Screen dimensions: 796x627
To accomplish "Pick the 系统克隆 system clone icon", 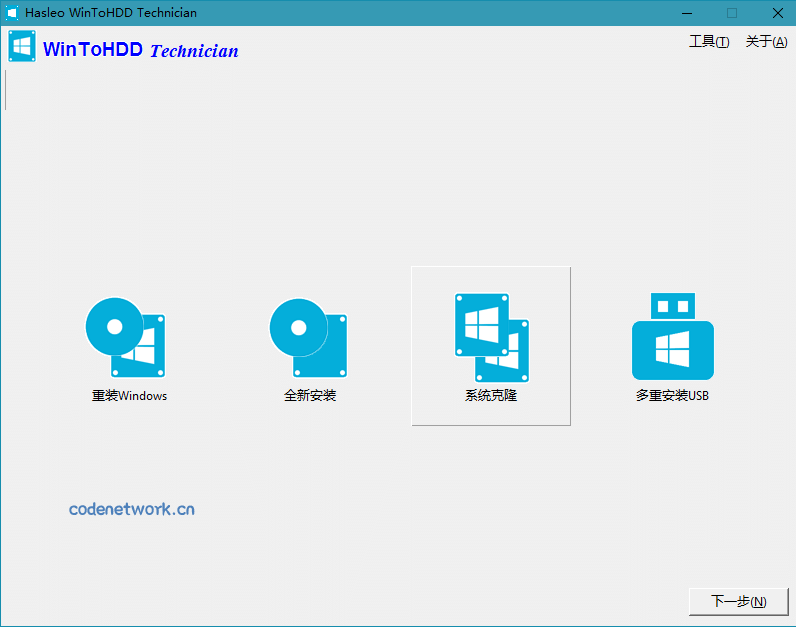I will pos(491,337).
